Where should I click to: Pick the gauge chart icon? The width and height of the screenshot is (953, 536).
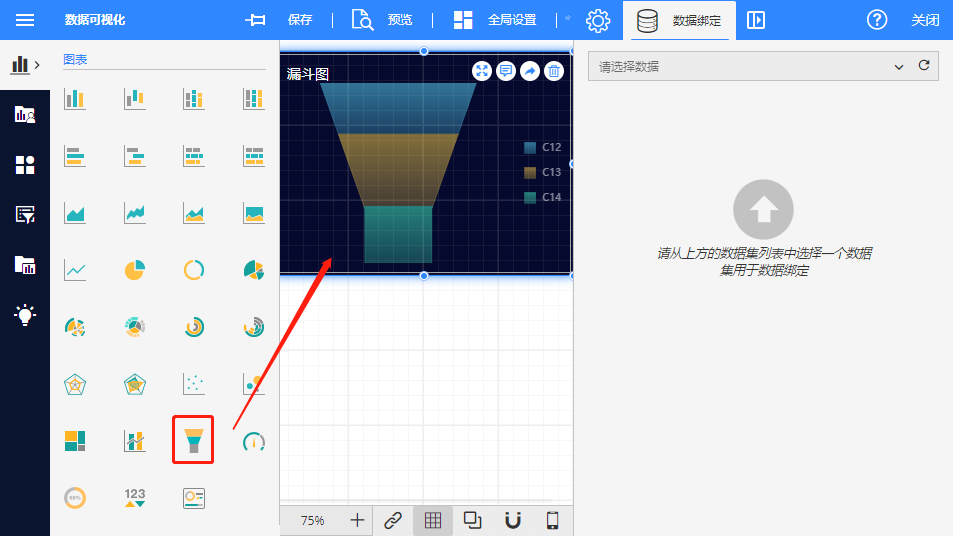click(x=253, y=441)
